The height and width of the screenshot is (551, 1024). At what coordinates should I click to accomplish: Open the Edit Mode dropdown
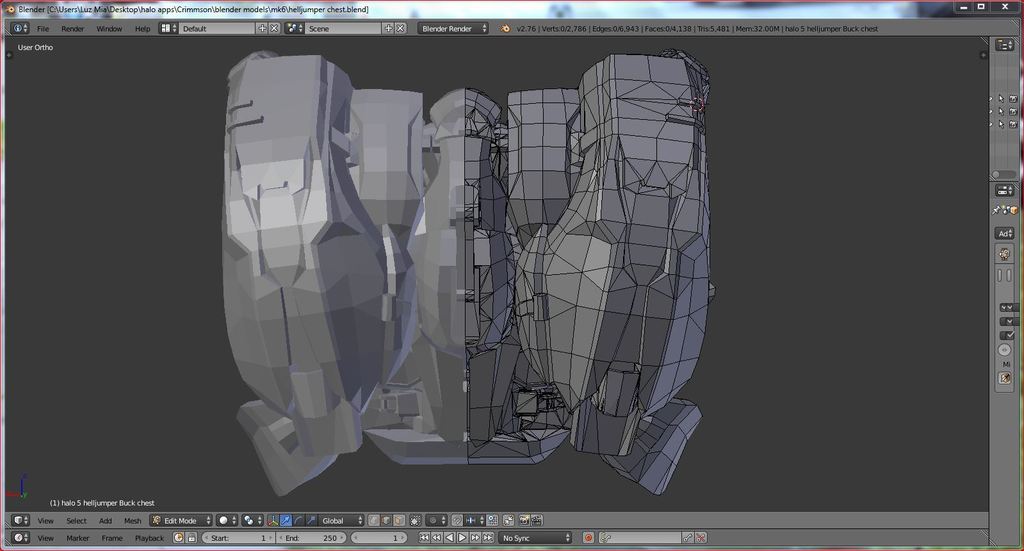coord(181,520)
